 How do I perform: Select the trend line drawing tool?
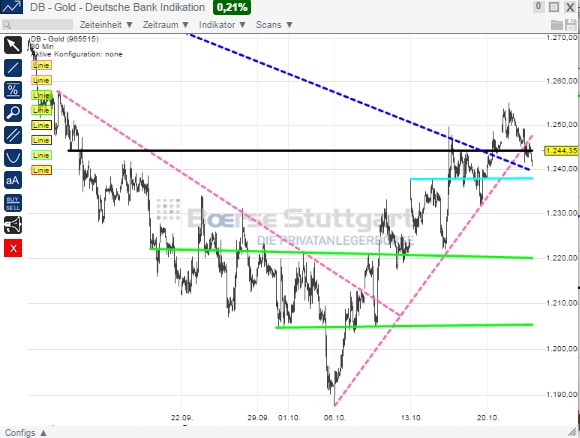pyautogui.click(x=13, y=68)
